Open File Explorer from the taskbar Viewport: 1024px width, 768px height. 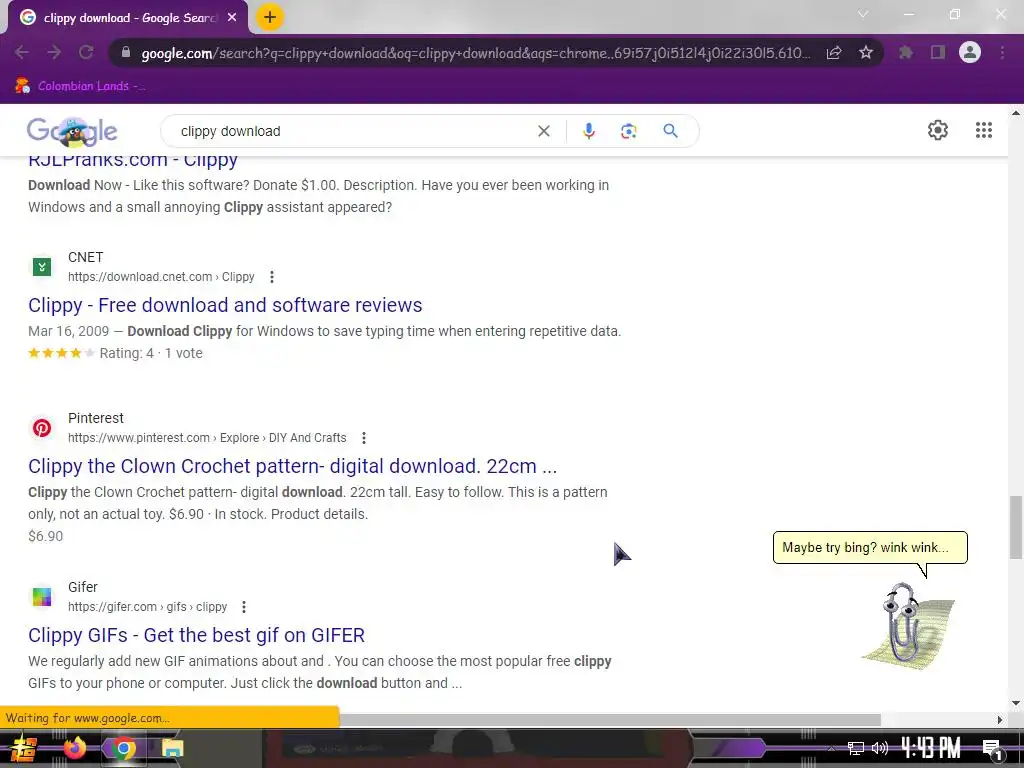[173, 748]
